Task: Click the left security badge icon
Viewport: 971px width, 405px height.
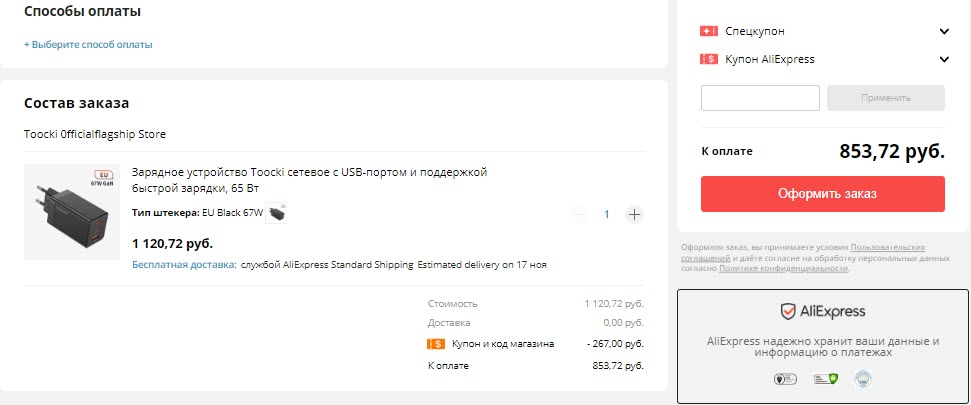Action: pos(784,379)
